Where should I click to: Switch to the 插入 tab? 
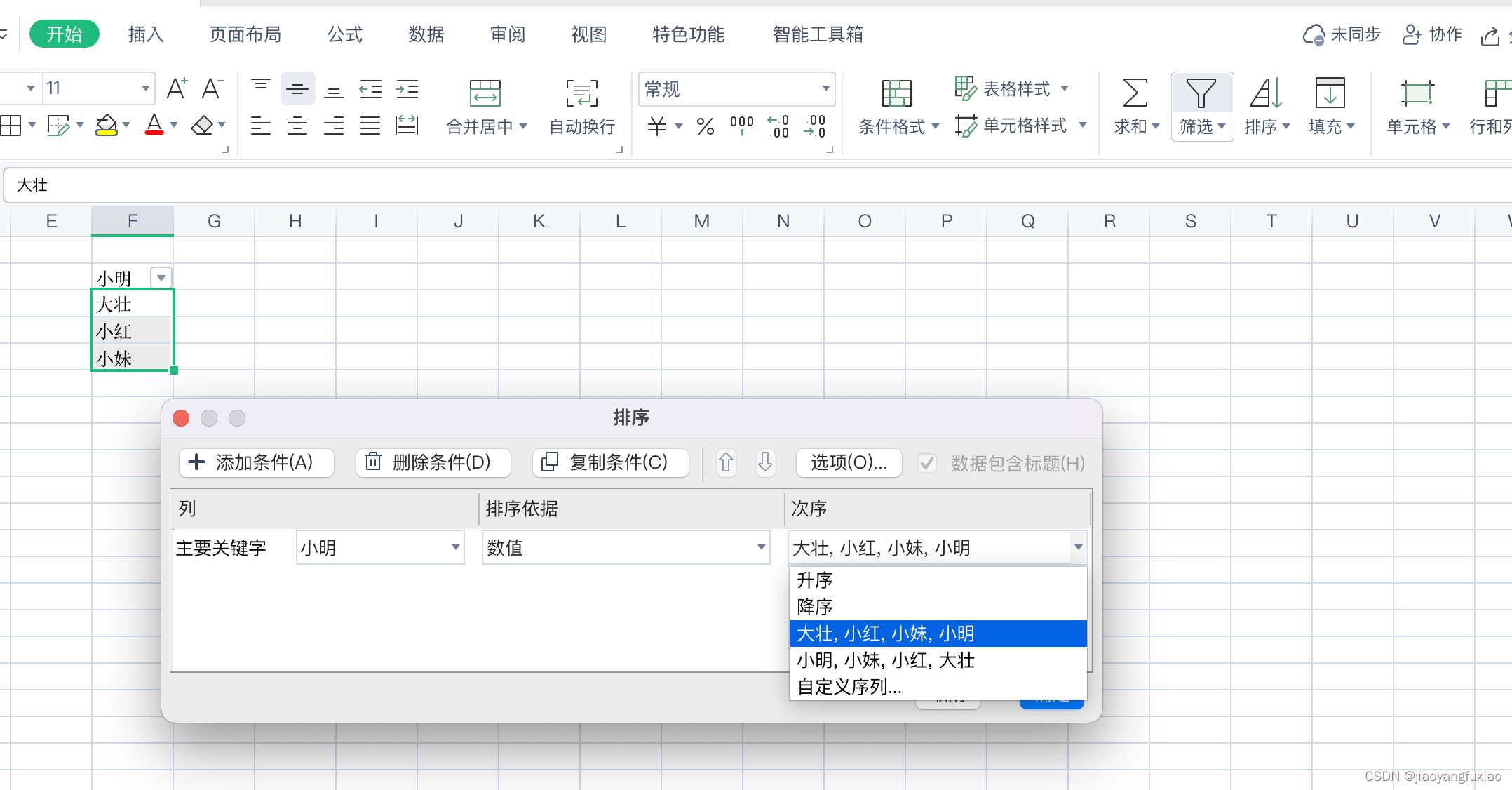pyautogui.click(x=146, y=34)
